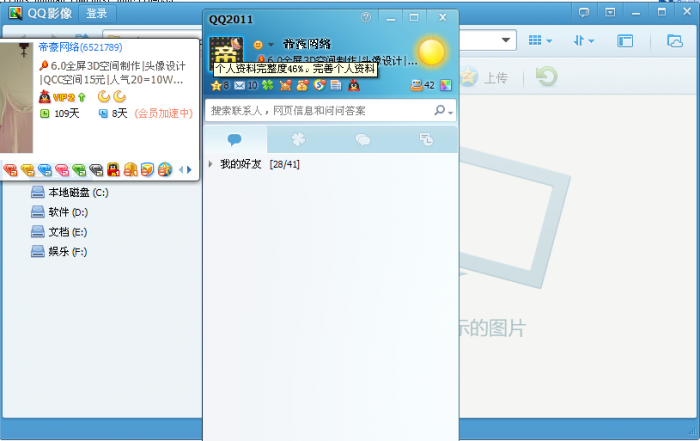Click the green diamond service icon
The width and height of the screenshot is (700, 441).
coord(79,170)
